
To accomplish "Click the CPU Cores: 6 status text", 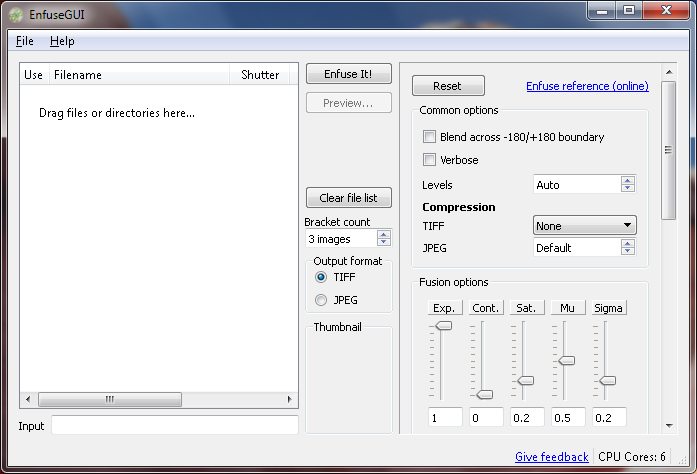I will (x=632, y=457).
